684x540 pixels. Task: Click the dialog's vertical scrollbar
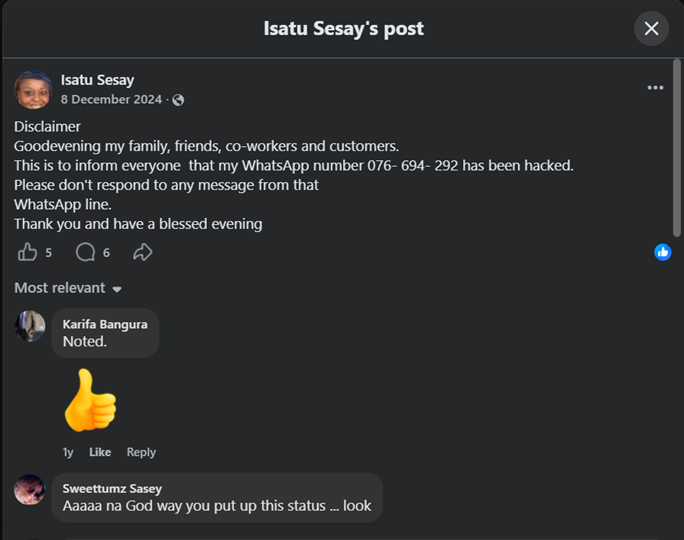coord(677,148)
